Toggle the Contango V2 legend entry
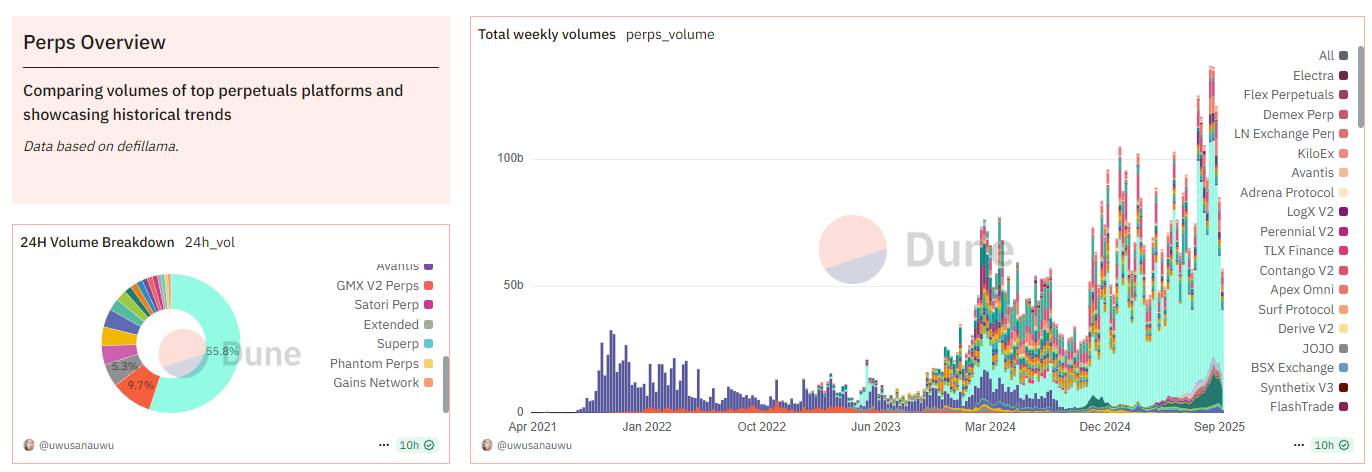Screen dimensions: 1372x472 pos(1304,271)
